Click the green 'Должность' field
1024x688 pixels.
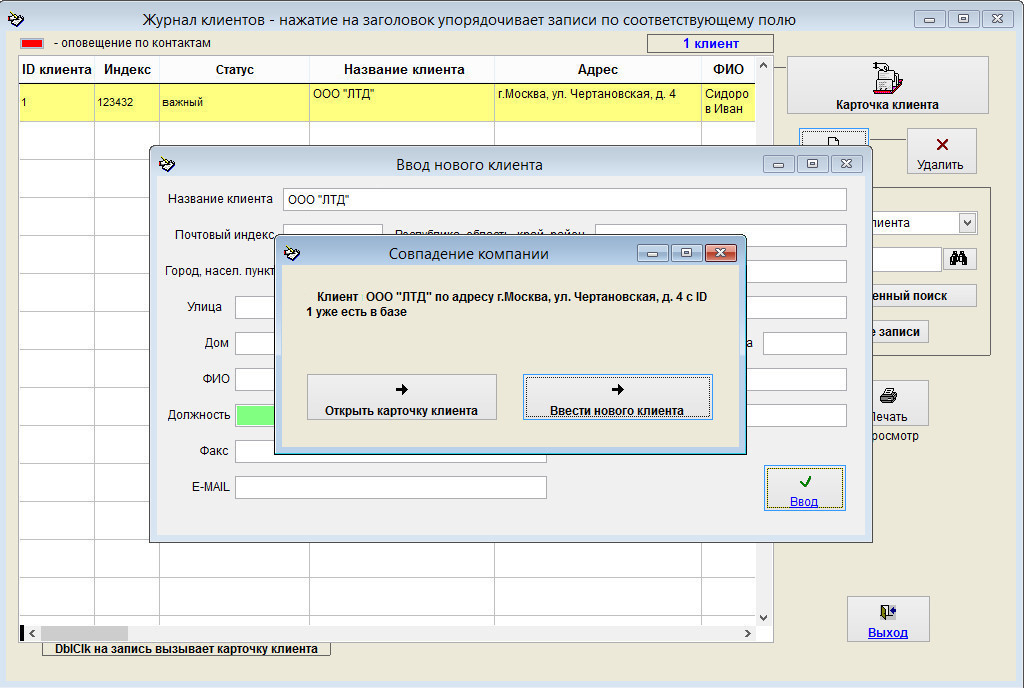point(254,415)
